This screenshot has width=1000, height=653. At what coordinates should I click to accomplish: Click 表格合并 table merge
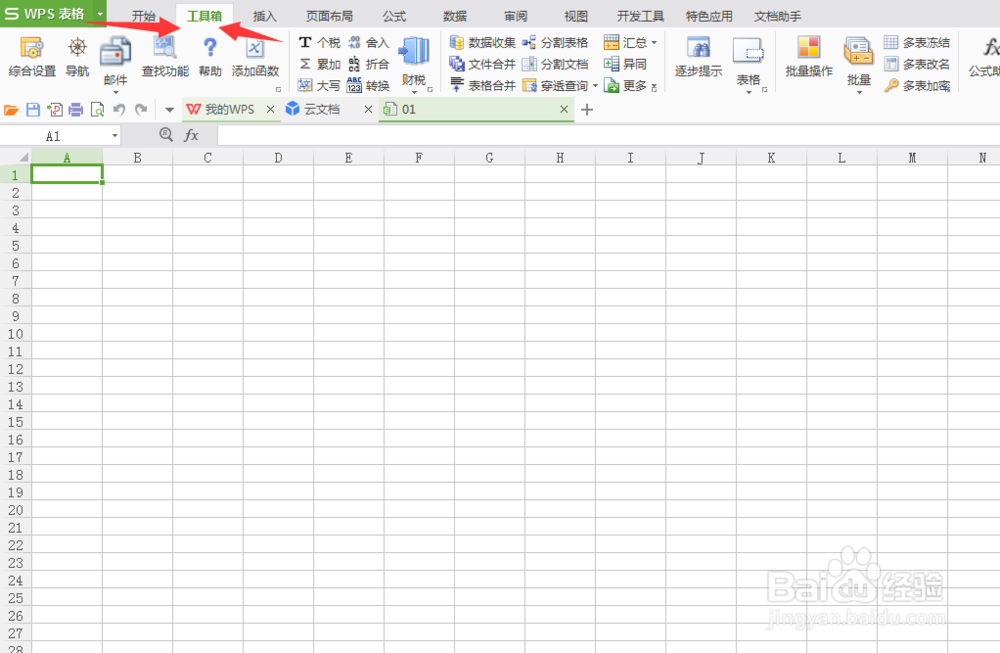point(483,85)
